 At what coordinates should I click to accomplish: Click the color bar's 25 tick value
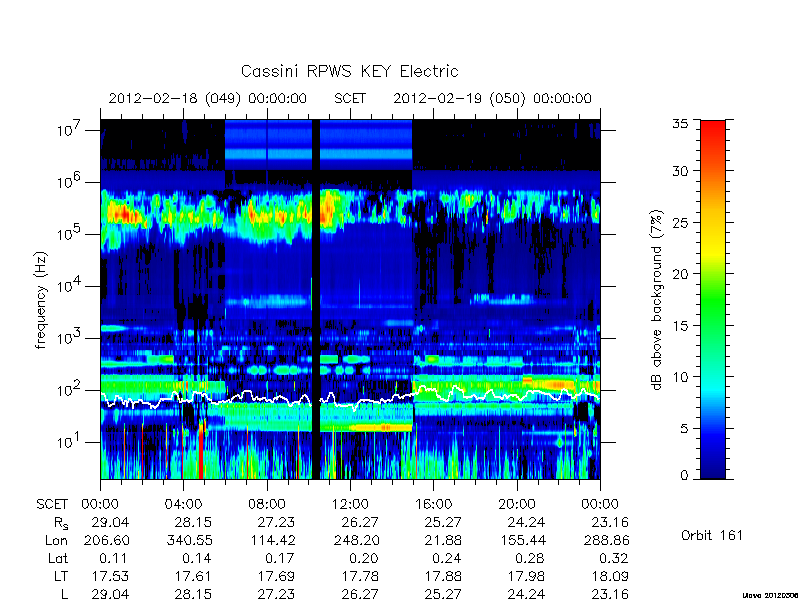pyautogui.click(x=680, y=222)
